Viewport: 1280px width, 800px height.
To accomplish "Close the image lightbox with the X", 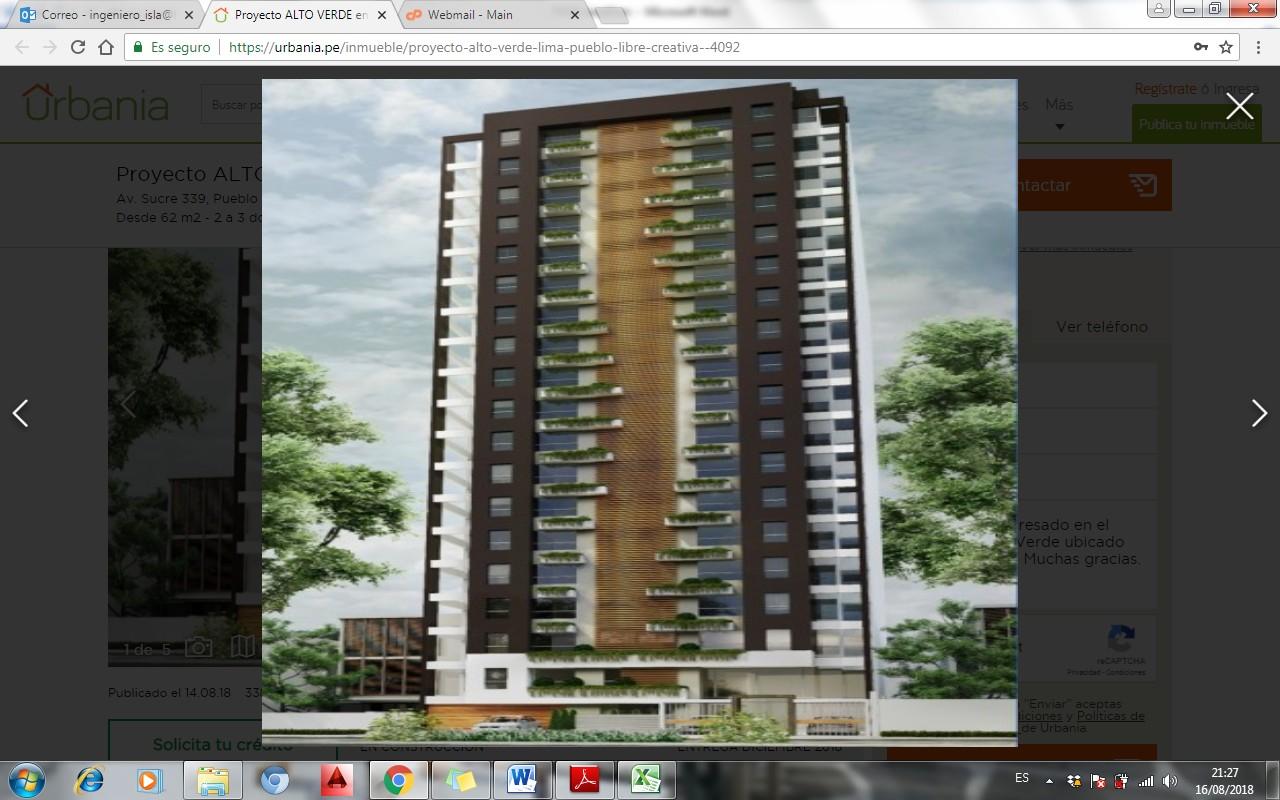I will 1239,106.
